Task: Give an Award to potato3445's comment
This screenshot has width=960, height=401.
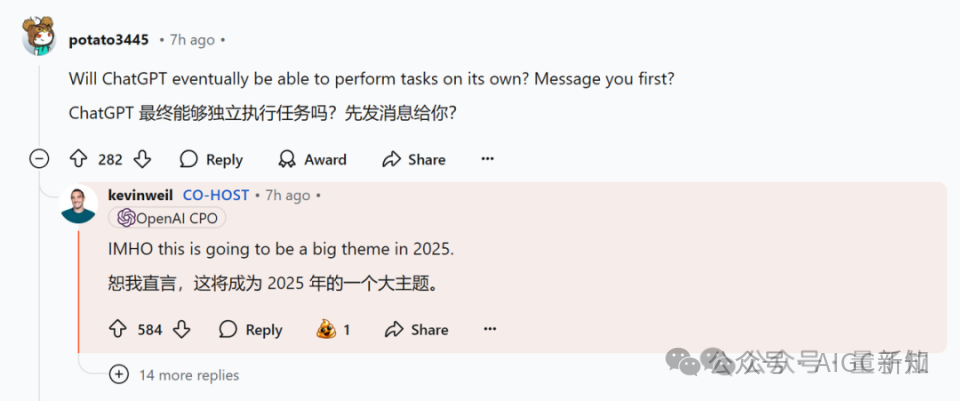Action: pos(312,160)
